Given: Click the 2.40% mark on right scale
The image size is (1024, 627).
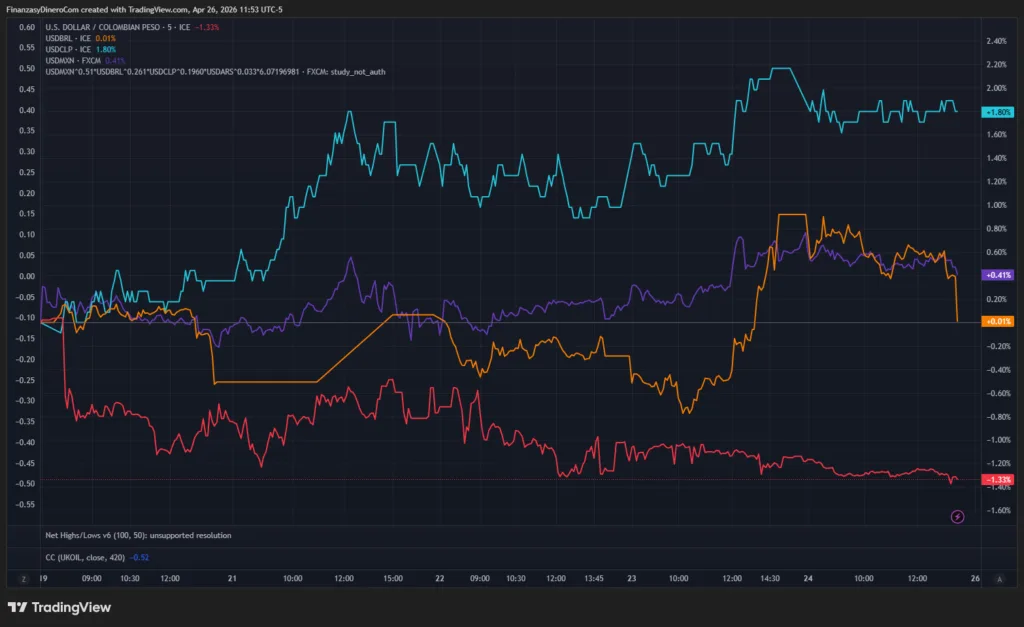Looking at the screenshot, I should [996, 41].
